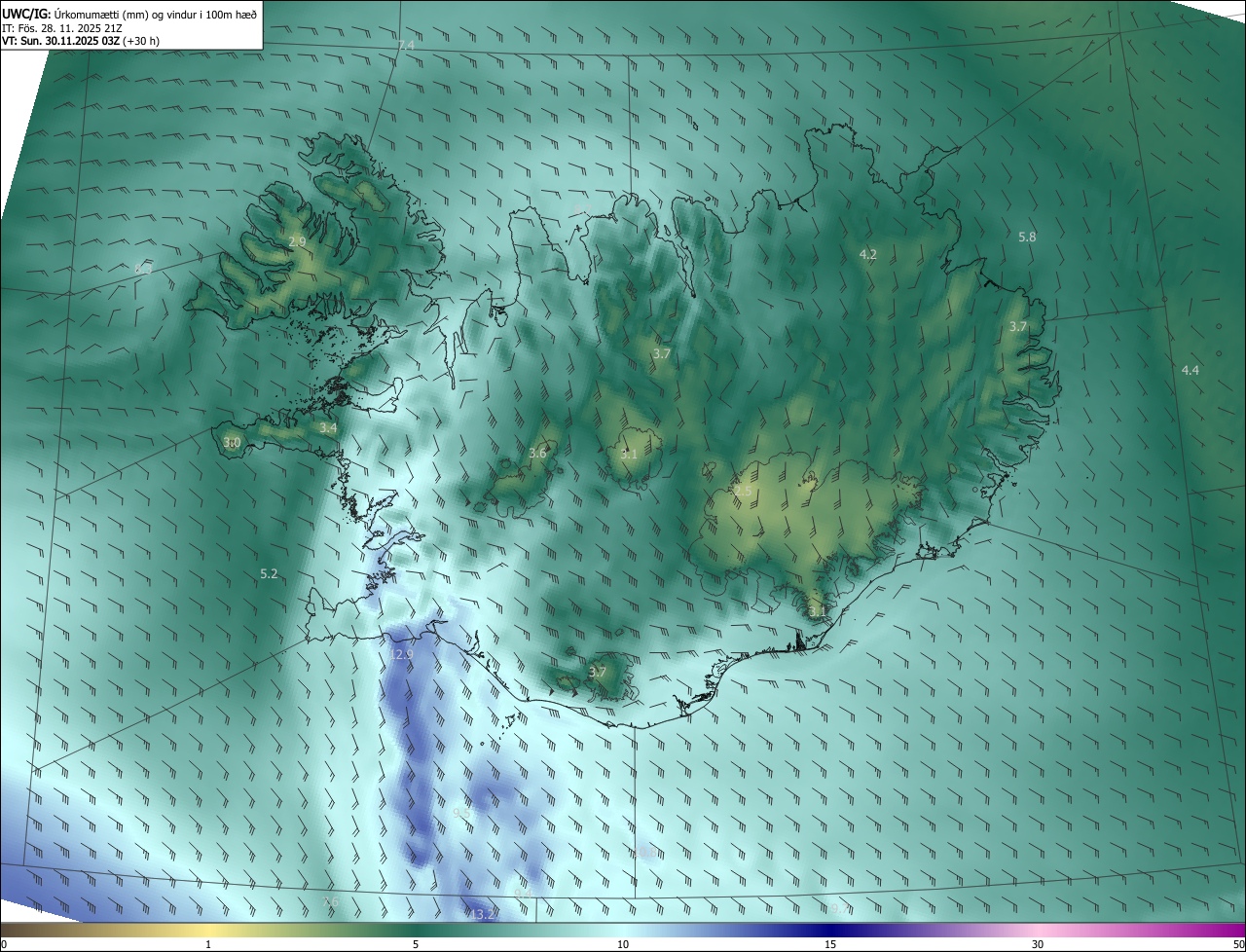Click the 3.4 value on Snæfellsnes peninsula
This screenshot has width=1246, height=952.
pos(328,427)
